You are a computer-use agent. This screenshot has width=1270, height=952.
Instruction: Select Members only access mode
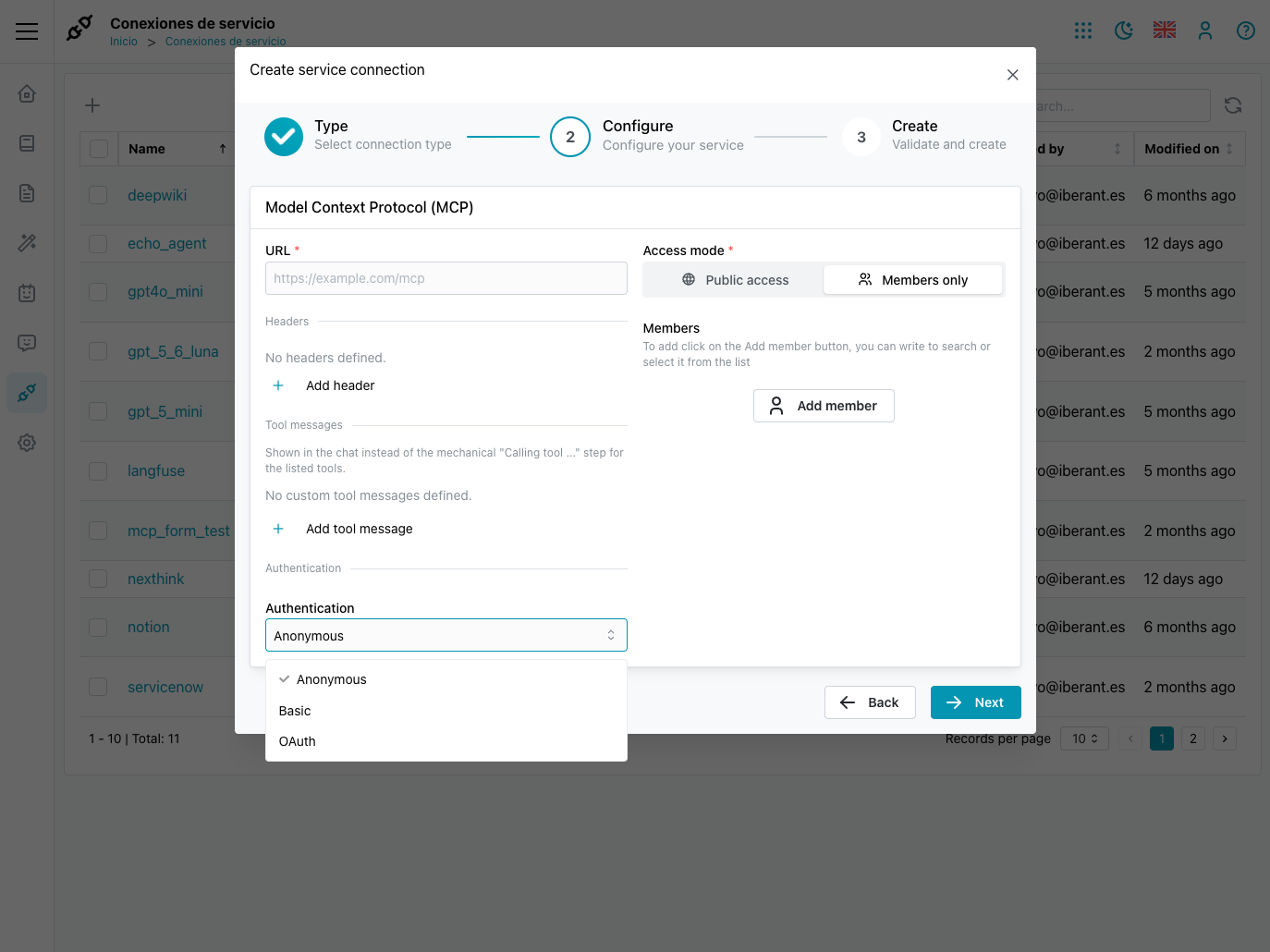(913, 280)
